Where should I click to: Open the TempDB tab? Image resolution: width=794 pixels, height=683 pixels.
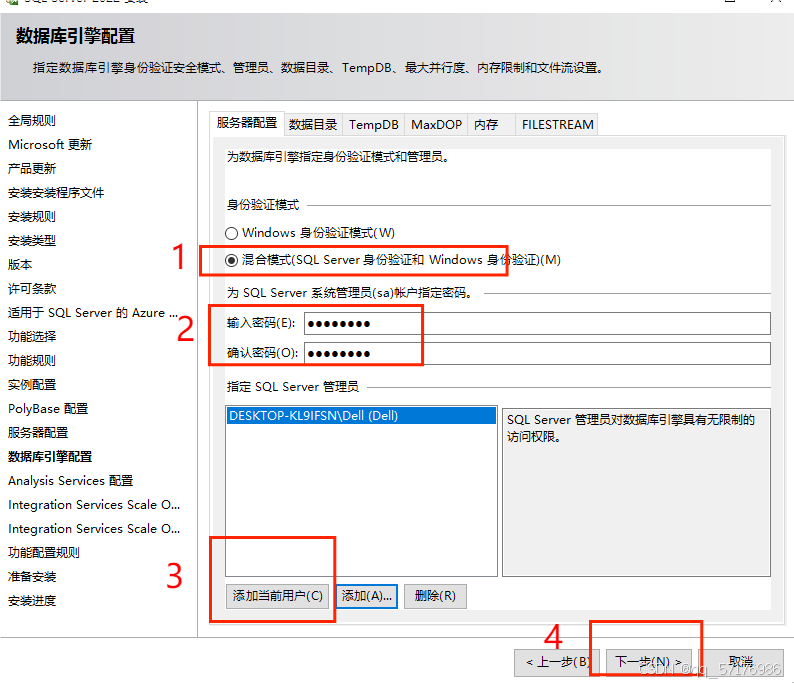(373, 125)
